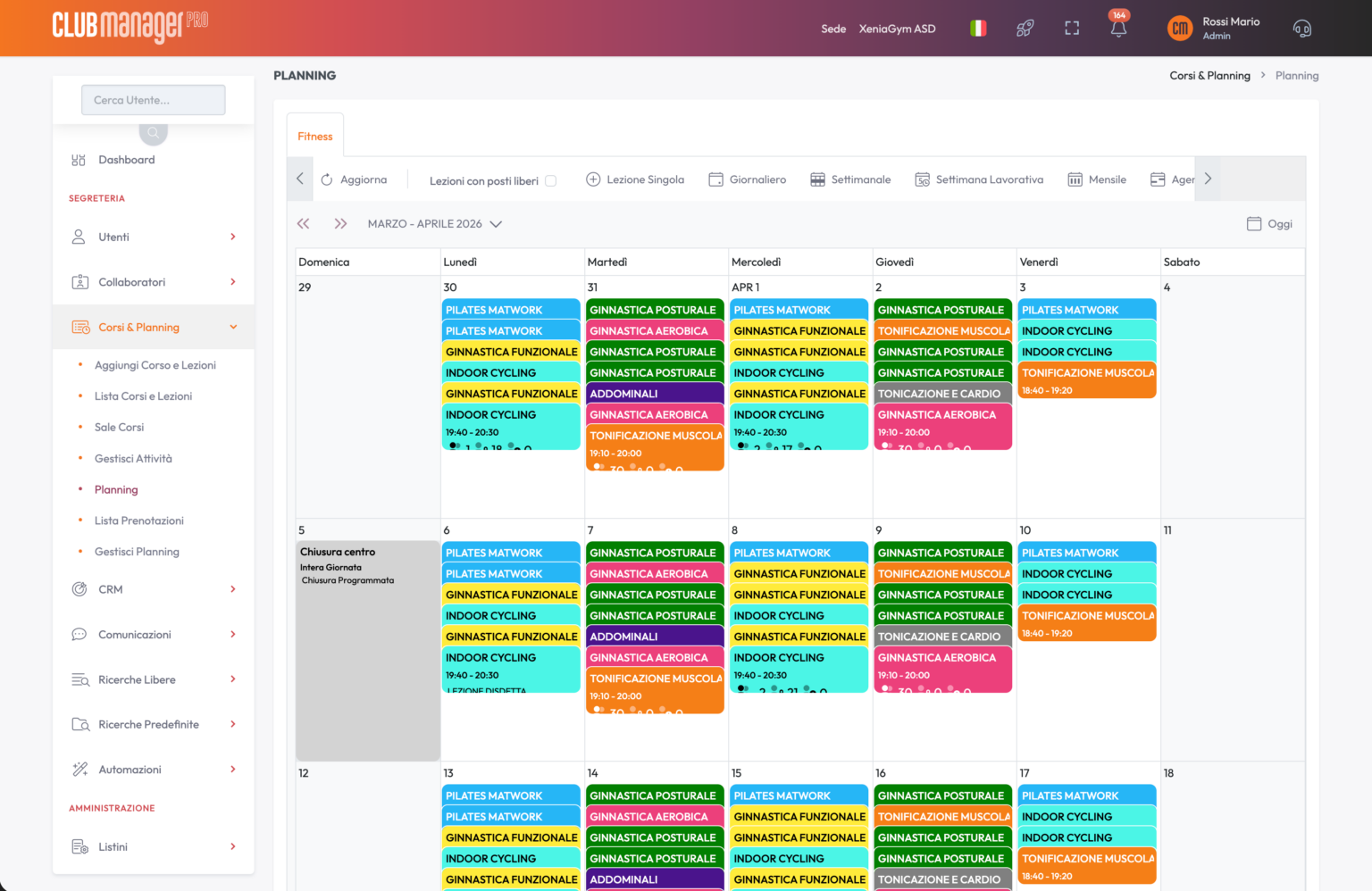This screenshot has width=1372, height=891.
Task: Click XeniaGym ASD sede selector
Action: [x=897, y=29]
